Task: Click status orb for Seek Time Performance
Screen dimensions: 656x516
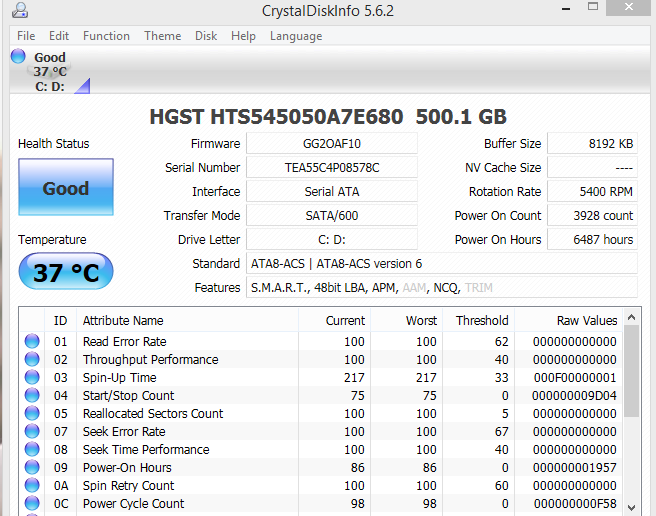Action: (x=32, y=449)
